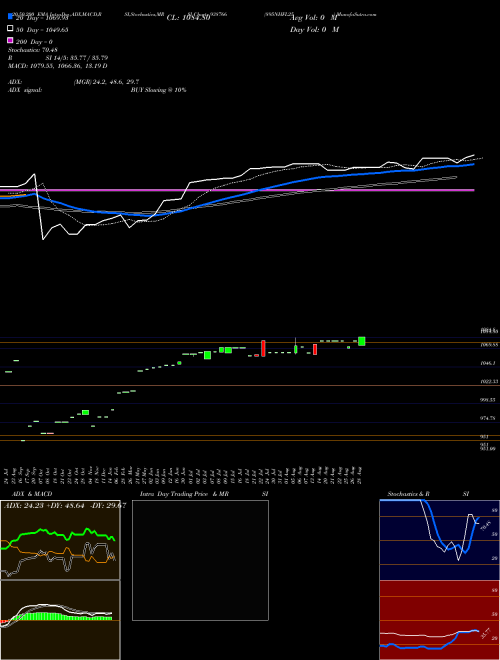Click the tall red candle beside the dotted row

click(263, 349)
